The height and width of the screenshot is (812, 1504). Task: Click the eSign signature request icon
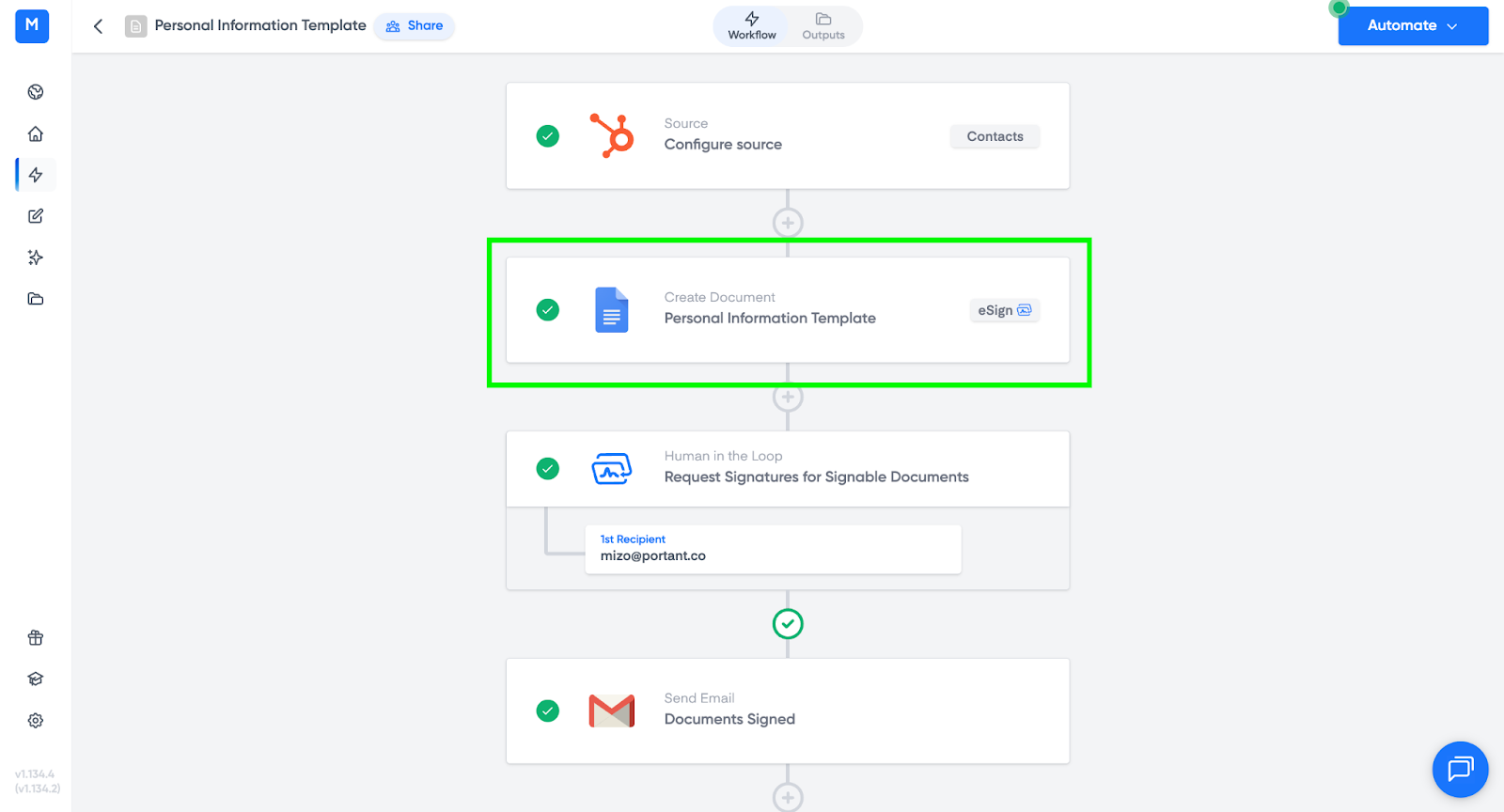(611, 468)
